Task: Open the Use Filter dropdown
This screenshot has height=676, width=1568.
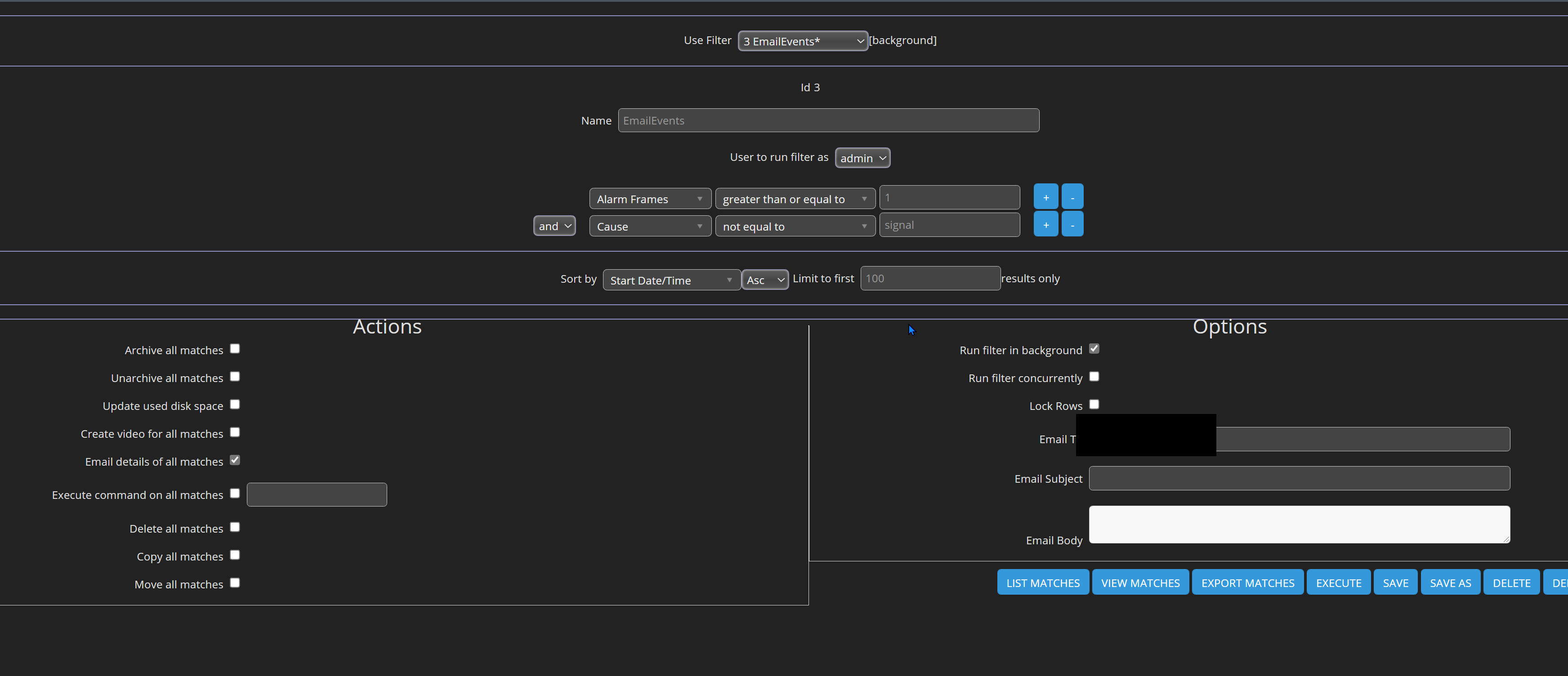Action: (802, 41)
